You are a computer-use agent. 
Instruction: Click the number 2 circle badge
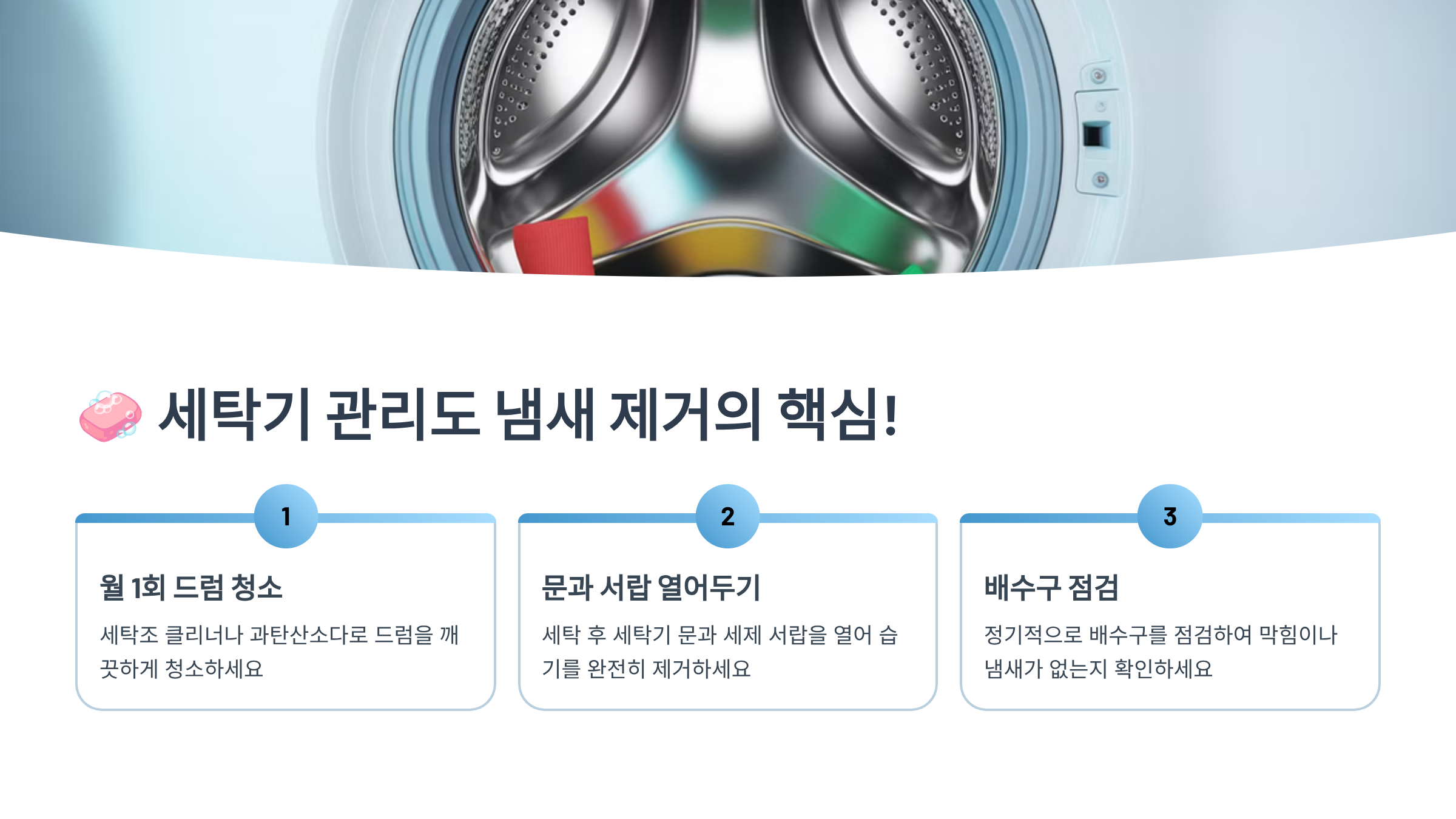(x=727, y=516)
